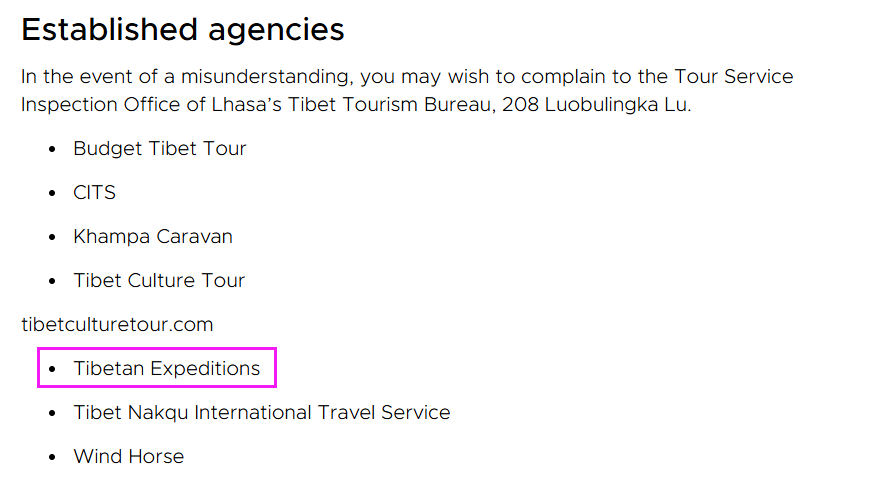Open the tibetculturetour.com web address

point(117,324)
